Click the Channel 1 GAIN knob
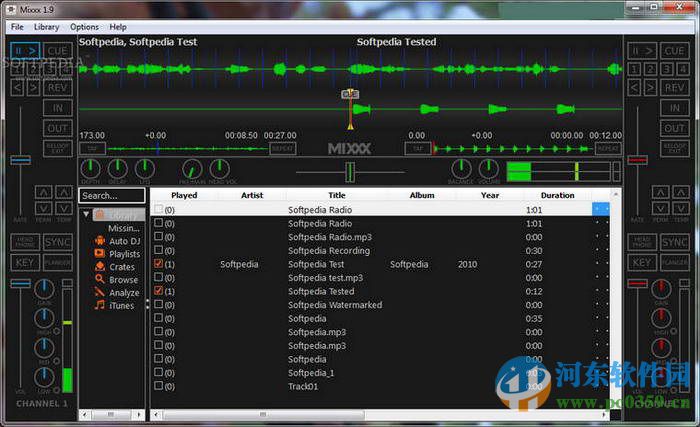 (x=44, y=289)
